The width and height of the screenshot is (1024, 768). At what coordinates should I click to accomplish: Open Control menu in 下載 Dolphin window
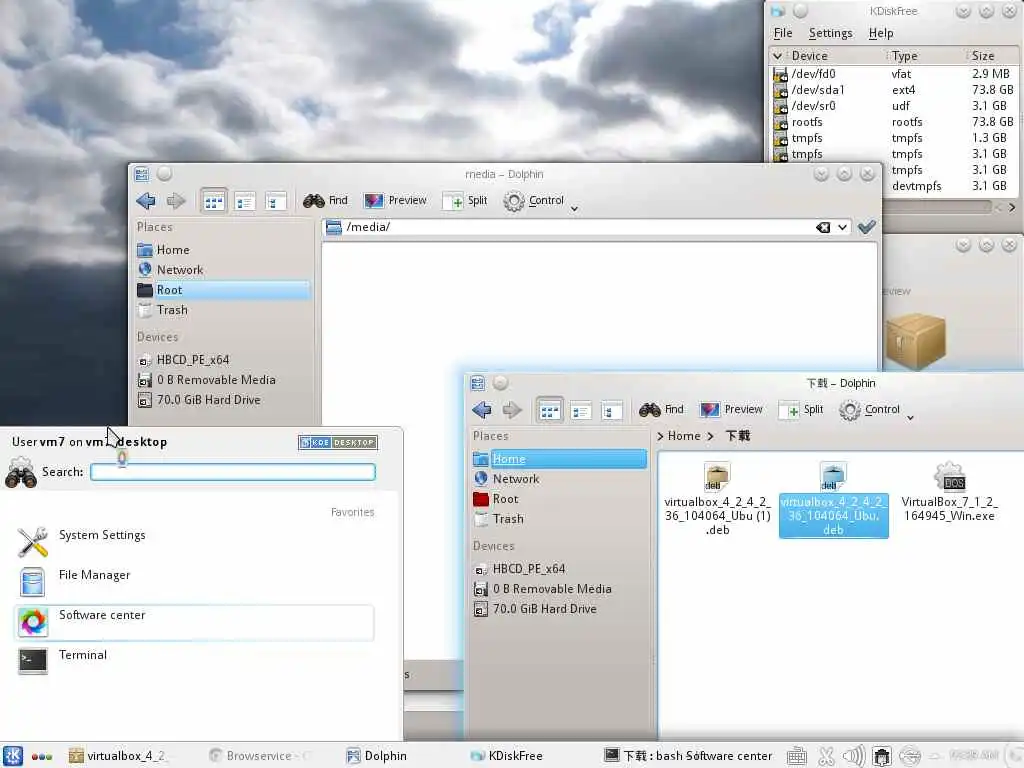[876, 410]
